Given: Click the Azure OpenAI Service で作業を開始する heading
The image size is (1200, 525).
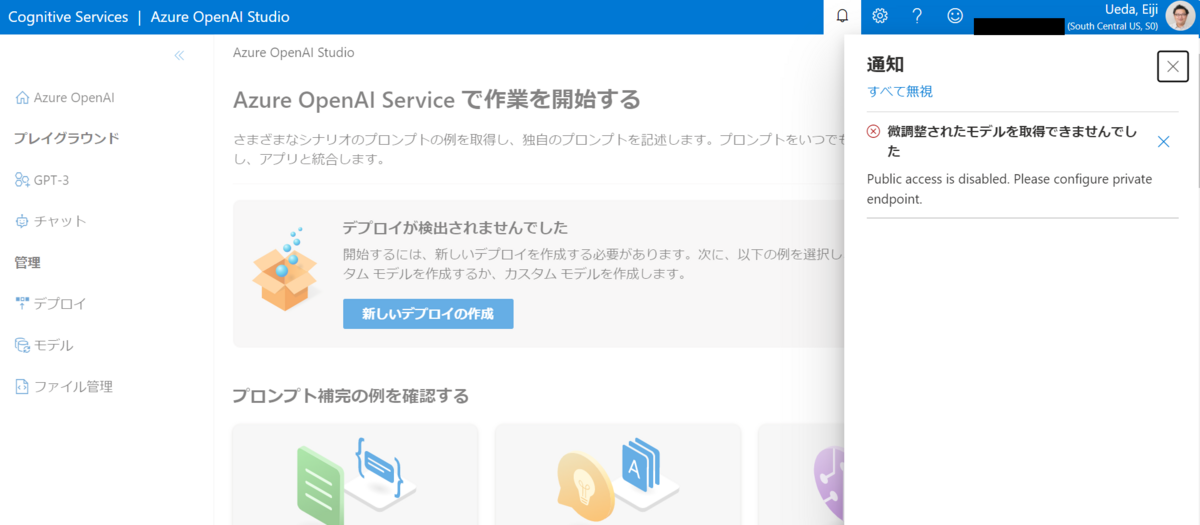Looking at the screenshot, I should [436, 100].
